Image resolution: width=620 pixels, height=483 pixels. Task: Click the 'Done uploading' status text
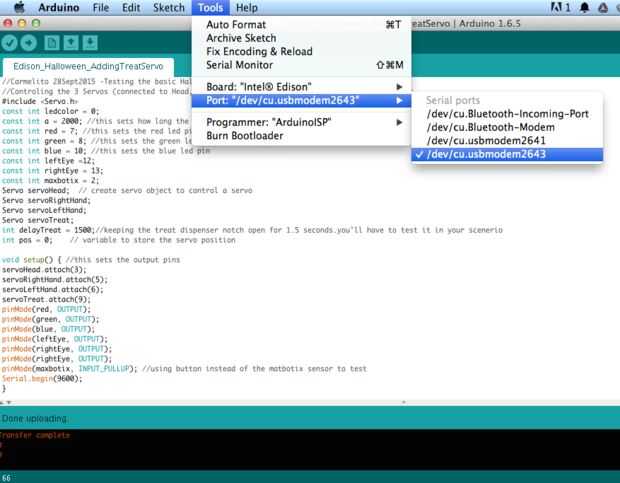pyautogui.click(x=34, y=419)
